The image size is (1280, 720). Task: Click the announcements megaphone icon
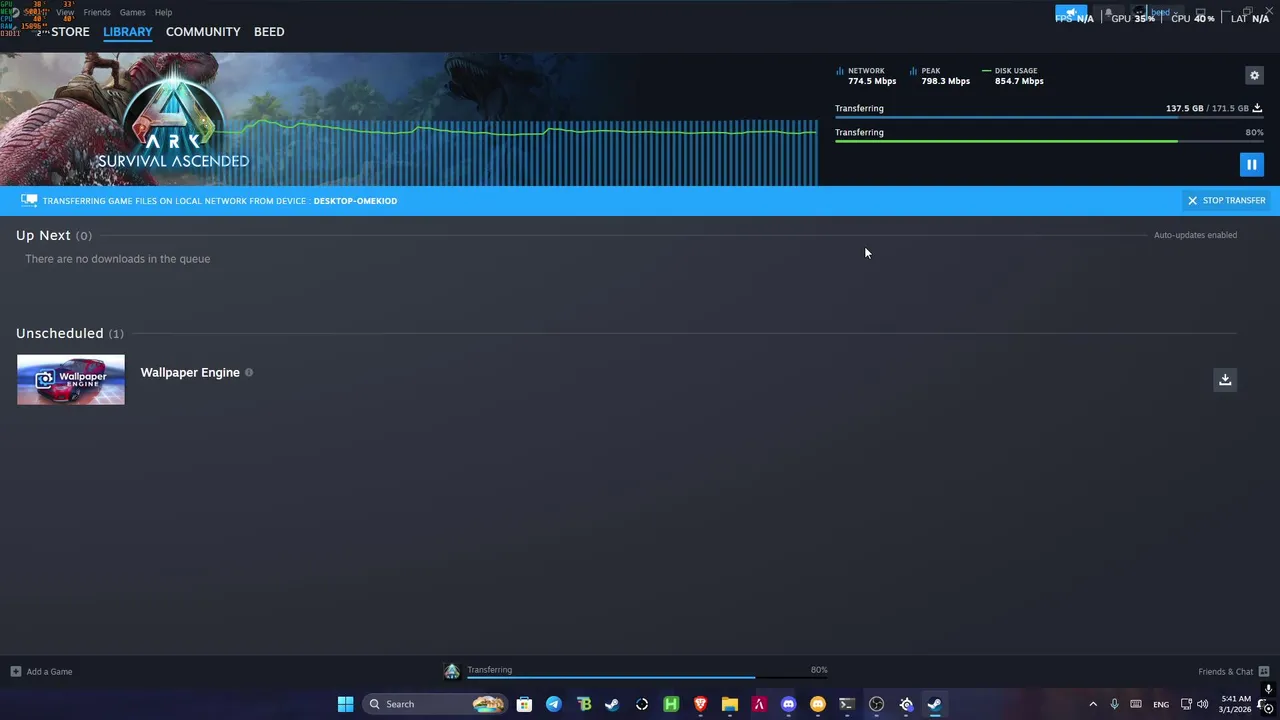point(1071,13)
